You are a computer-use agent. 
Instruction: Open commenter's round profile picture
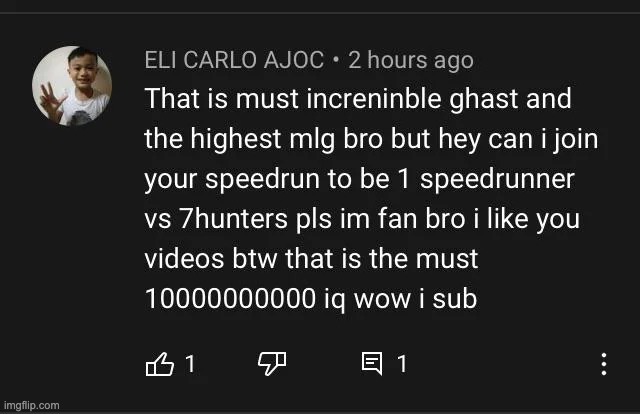pyautogui.click(x=72, y=85)
